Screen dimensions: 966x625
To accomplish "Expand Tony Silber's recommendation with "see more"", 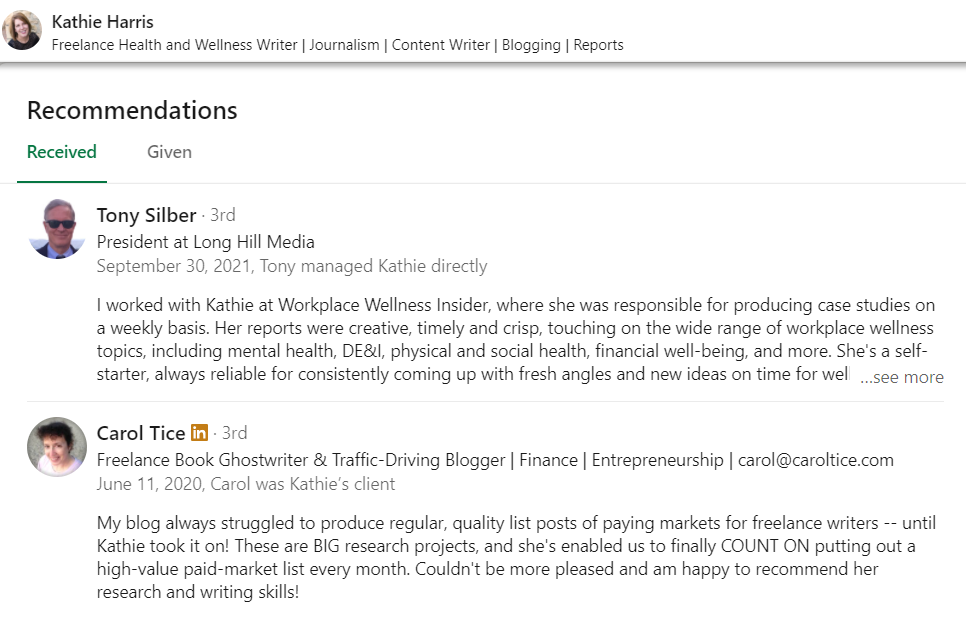I will coord(901,377).
